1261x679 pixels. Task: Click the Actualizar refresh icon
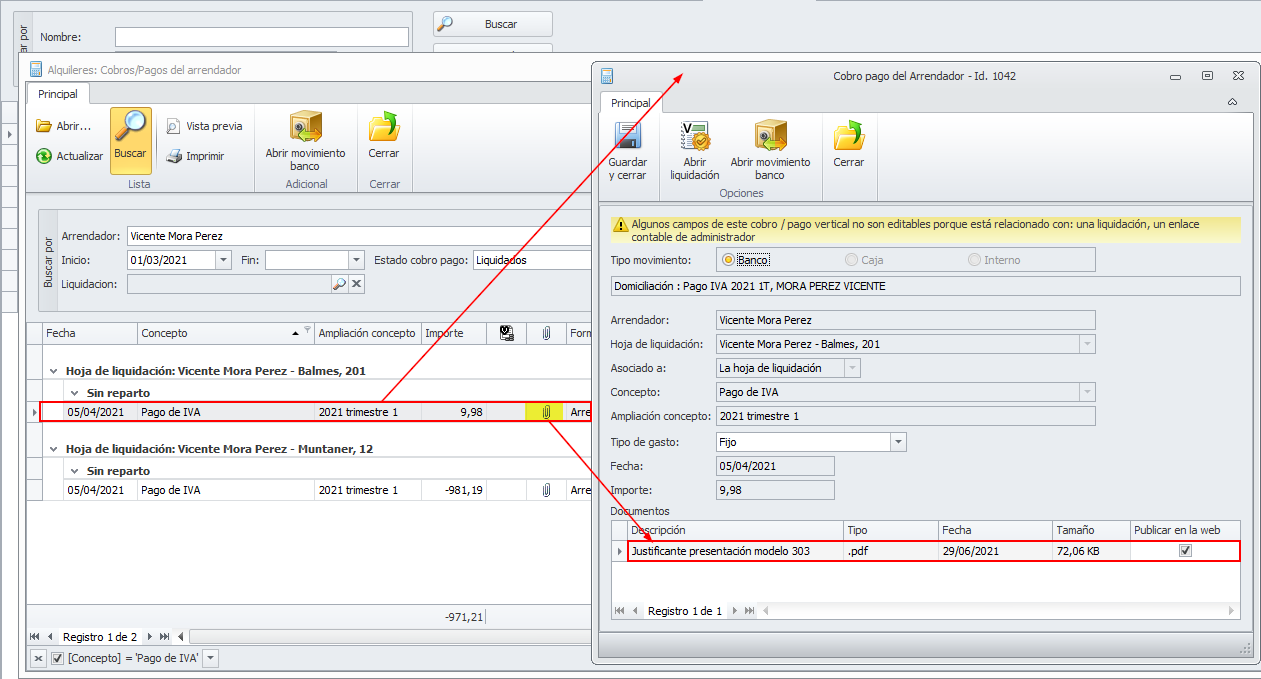(x=44, y=156)
